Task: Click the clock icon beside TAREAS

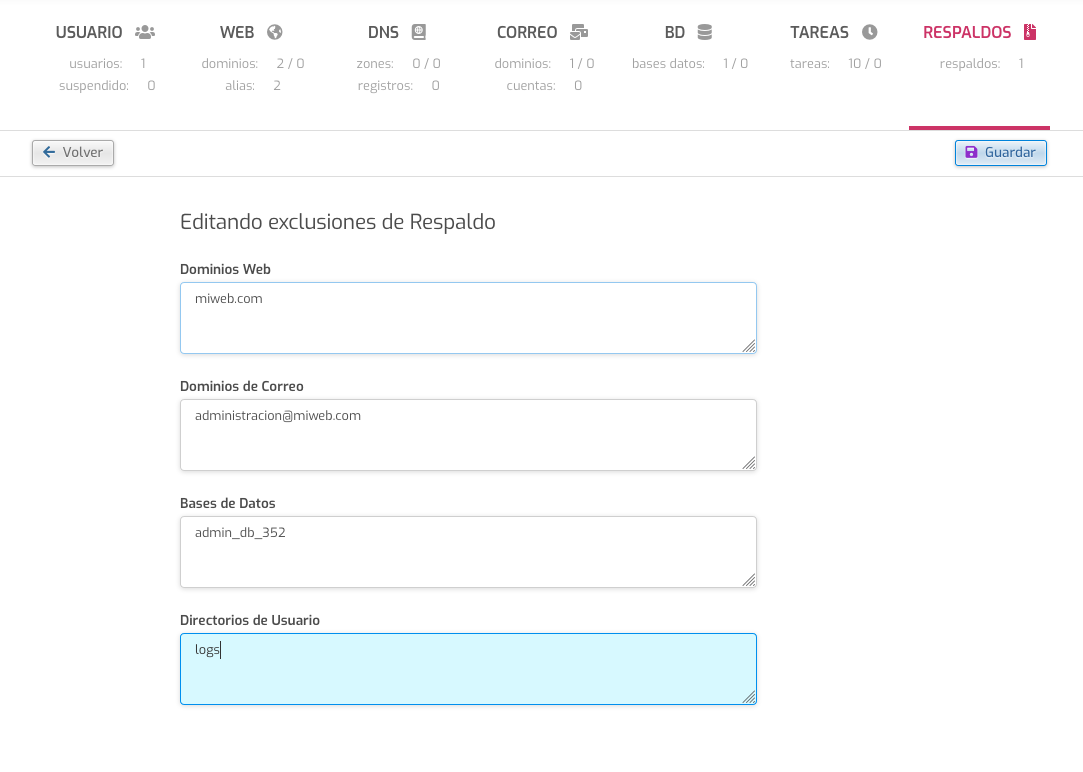Action: tap(870, 32)
